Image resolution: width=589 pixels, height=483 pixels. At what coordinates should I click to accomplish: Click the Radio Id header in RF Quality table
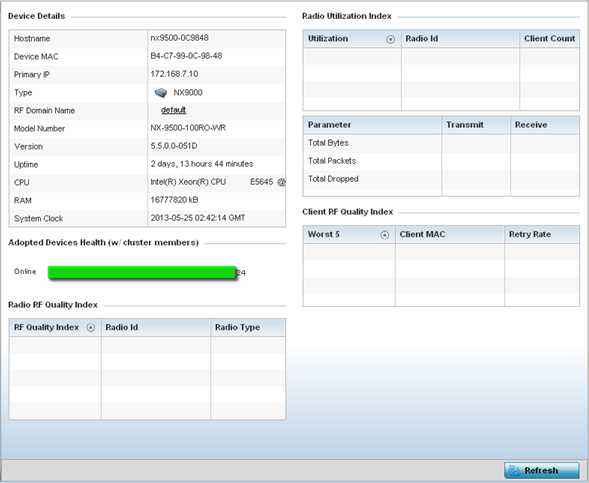[x=156, y=328]
